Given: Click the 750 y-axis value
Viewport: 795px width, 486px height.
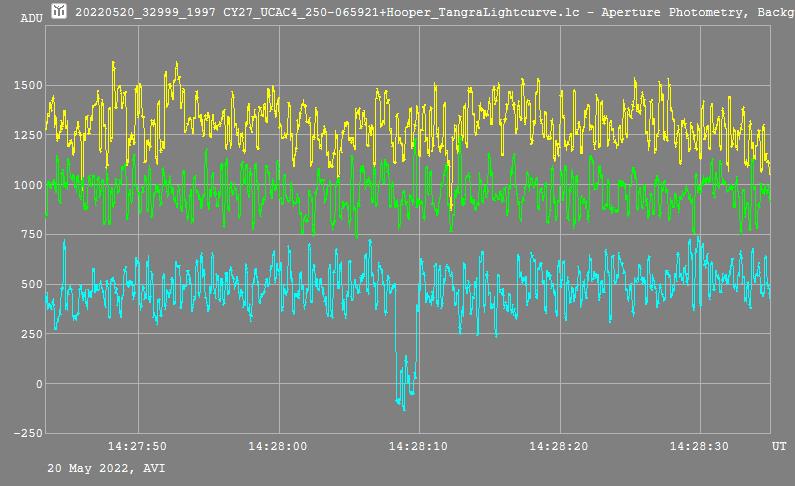Looking at the screenshot, I should coord(32,234).
